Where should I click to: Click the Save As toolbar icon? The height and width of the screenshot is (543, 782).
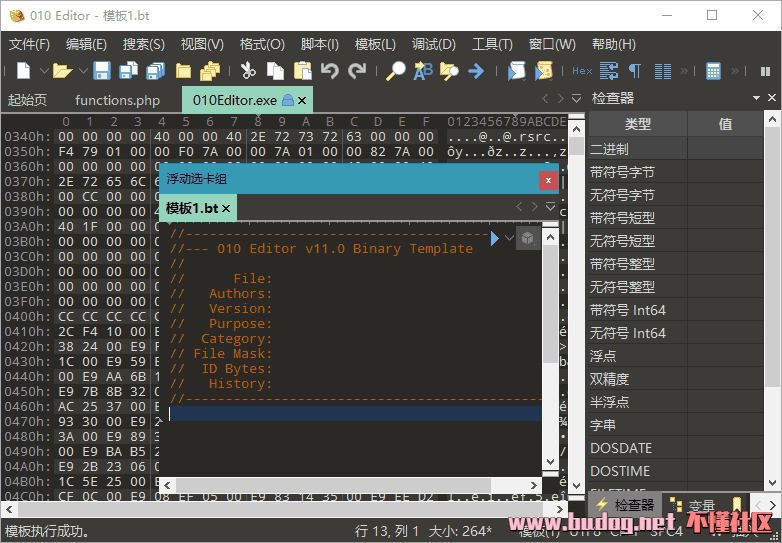[129, 71]
